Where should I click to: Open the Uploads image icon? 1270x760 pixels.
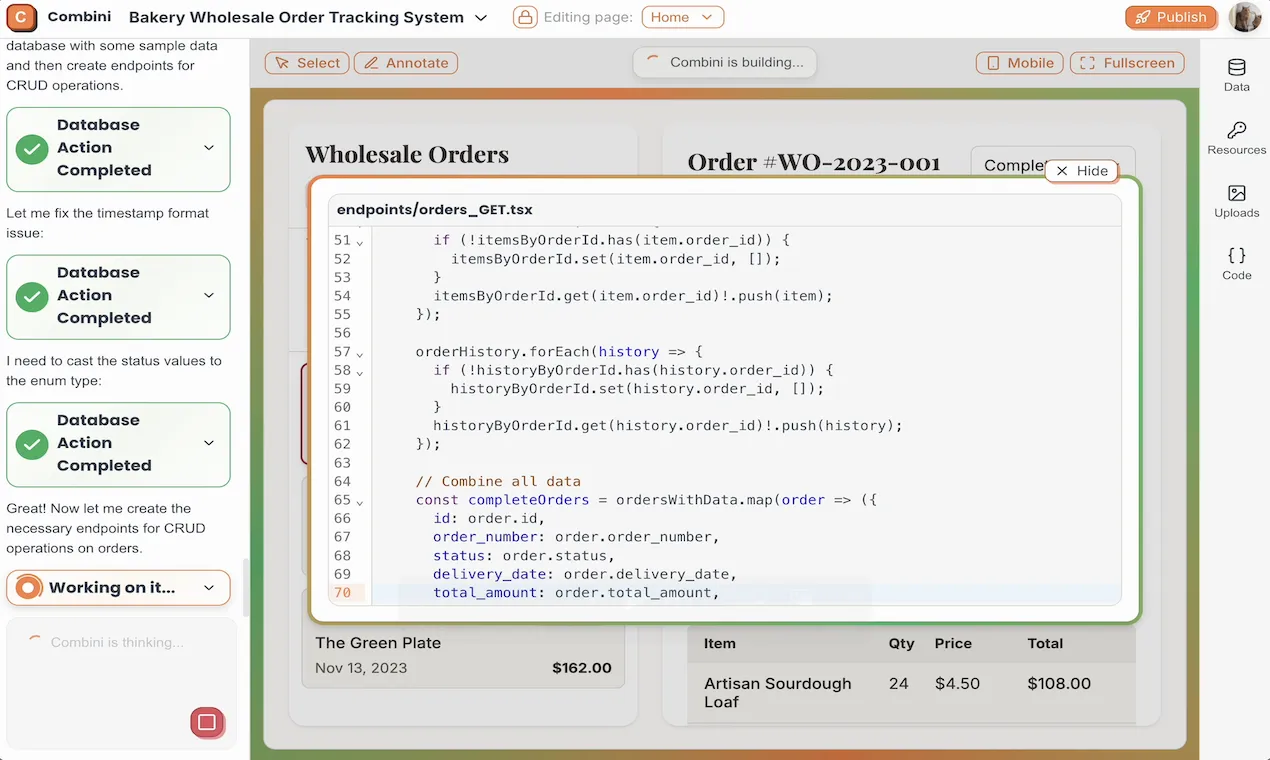click(1236, 194)
